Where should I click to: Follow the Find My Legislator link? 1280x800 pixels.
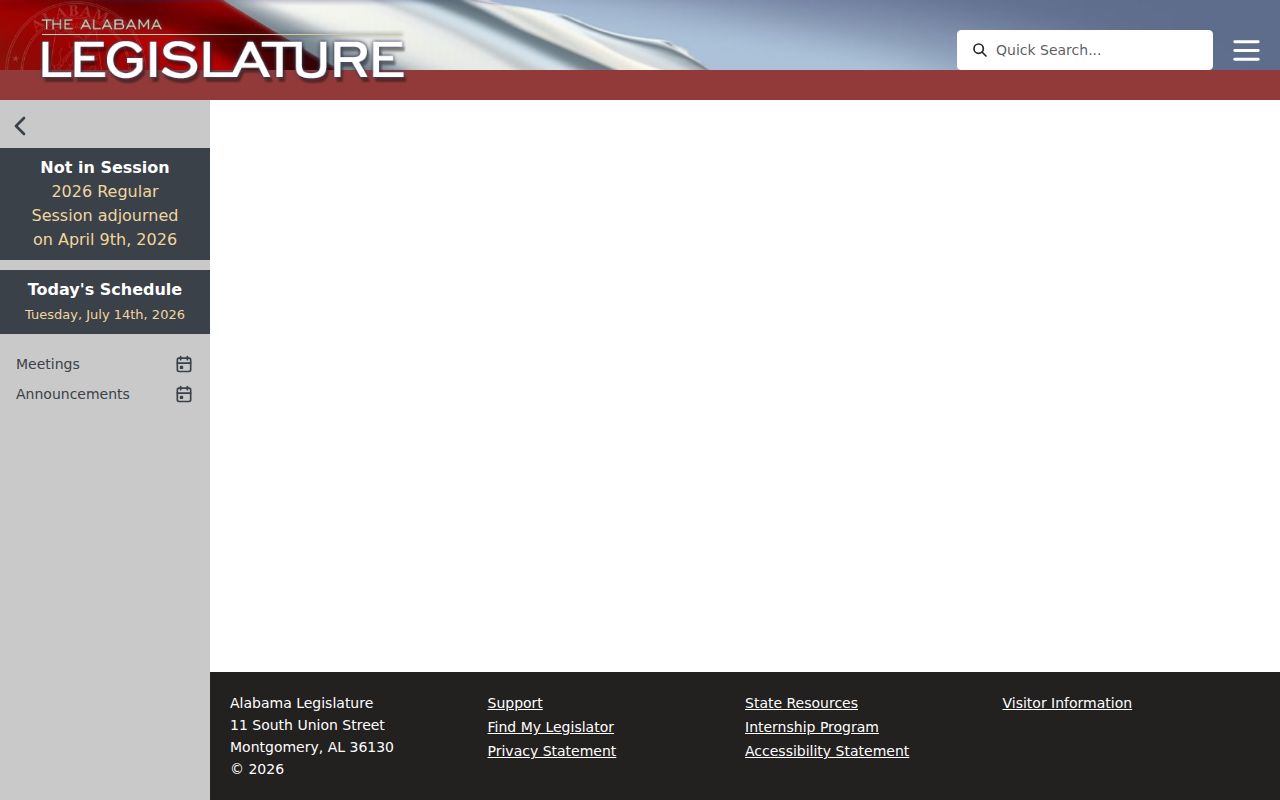pos(551,727)
